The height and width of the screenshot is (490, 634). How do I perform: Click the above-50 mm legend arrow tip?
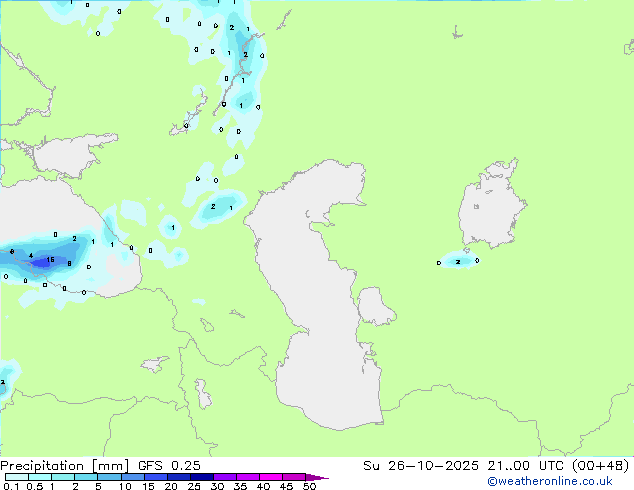[x=317, y=477]
